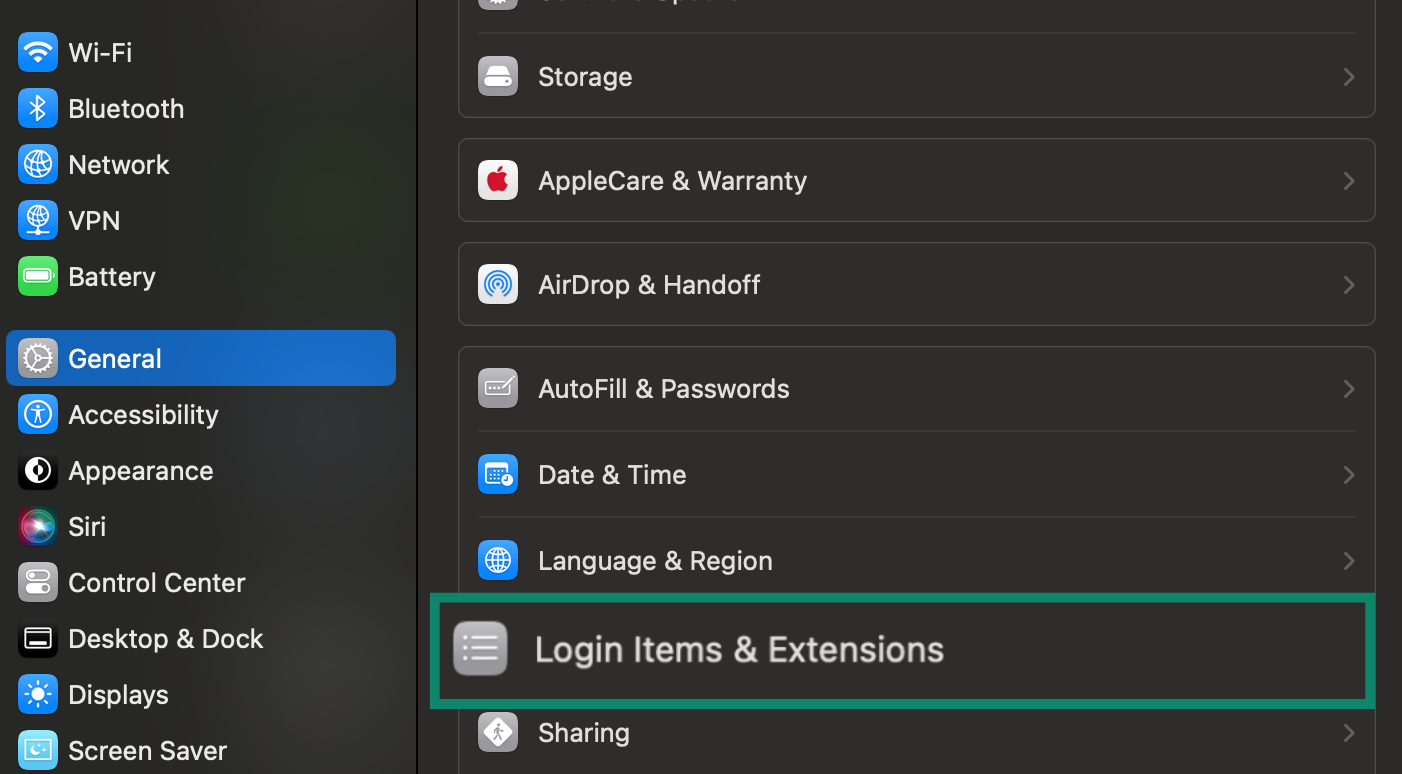Viewport: 1402px width, 774px height.
Task: Click the VPN globe icon
Action: click(x=37, y=220)
